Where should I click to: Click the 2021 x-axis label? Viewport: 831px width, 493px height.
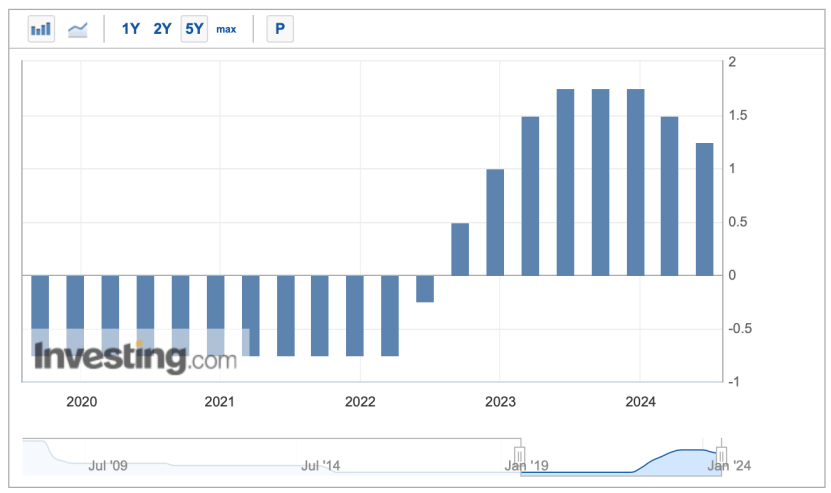219,402
